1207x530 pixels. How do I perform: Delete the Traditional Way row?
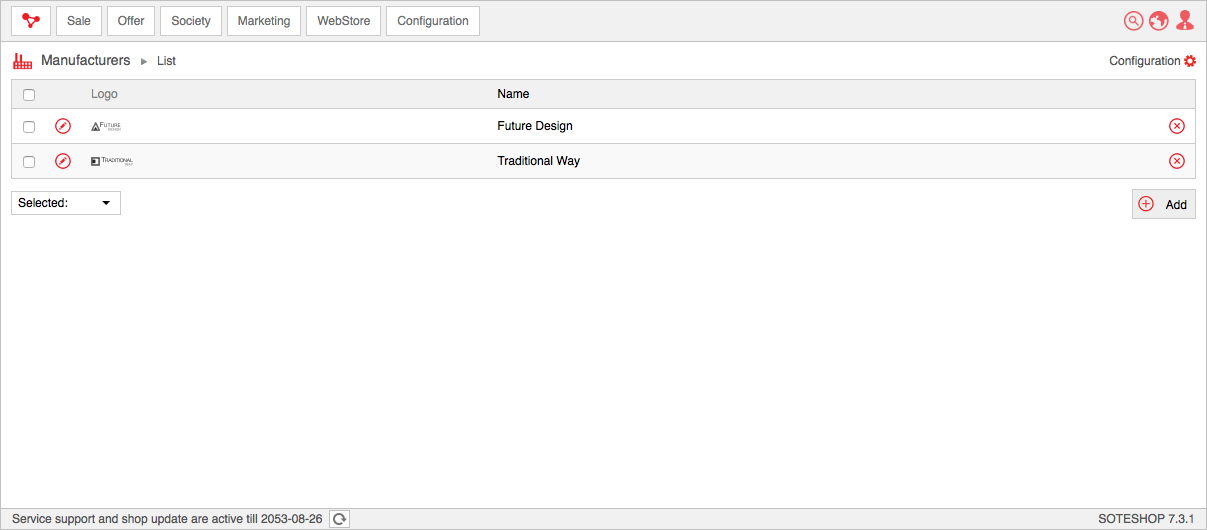1177,161
